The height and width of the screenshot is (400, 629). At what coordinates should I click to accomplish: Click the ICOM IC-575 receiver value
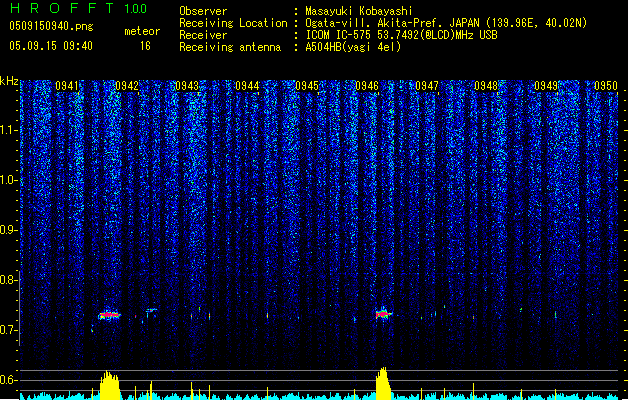[401, 35]
